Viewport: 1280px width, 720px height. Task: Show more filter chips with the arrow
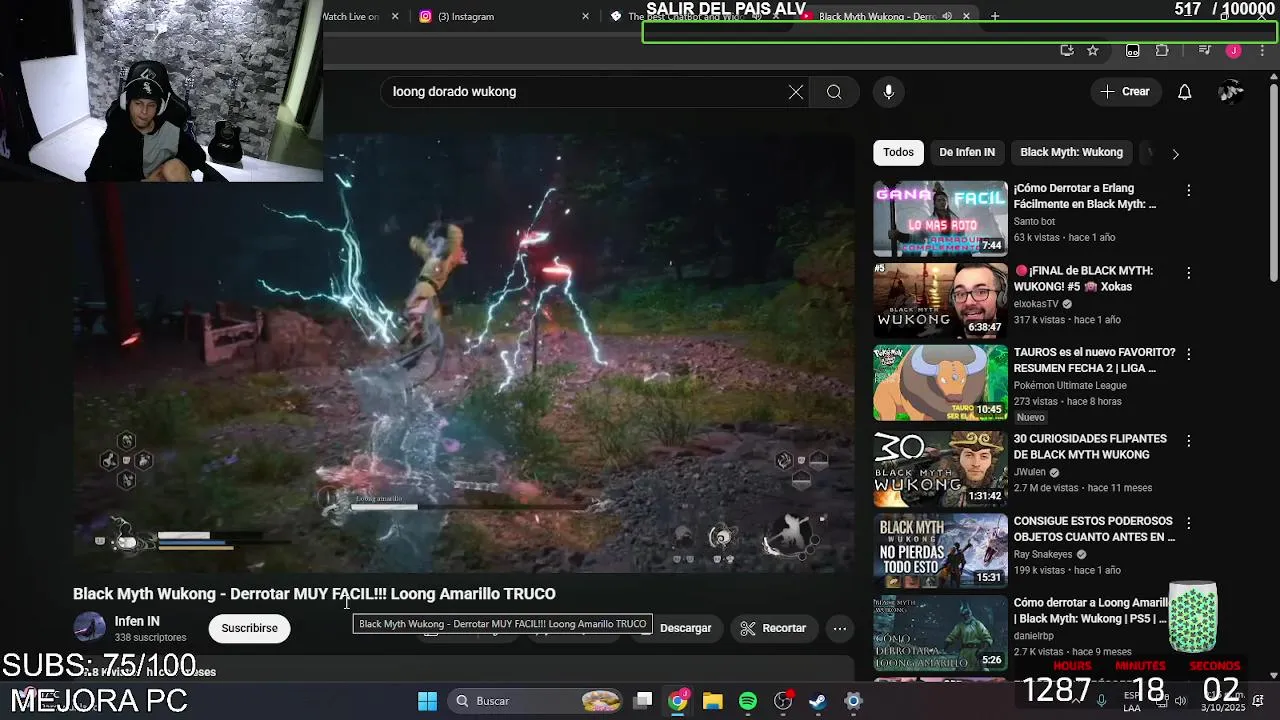(1175, 153)
